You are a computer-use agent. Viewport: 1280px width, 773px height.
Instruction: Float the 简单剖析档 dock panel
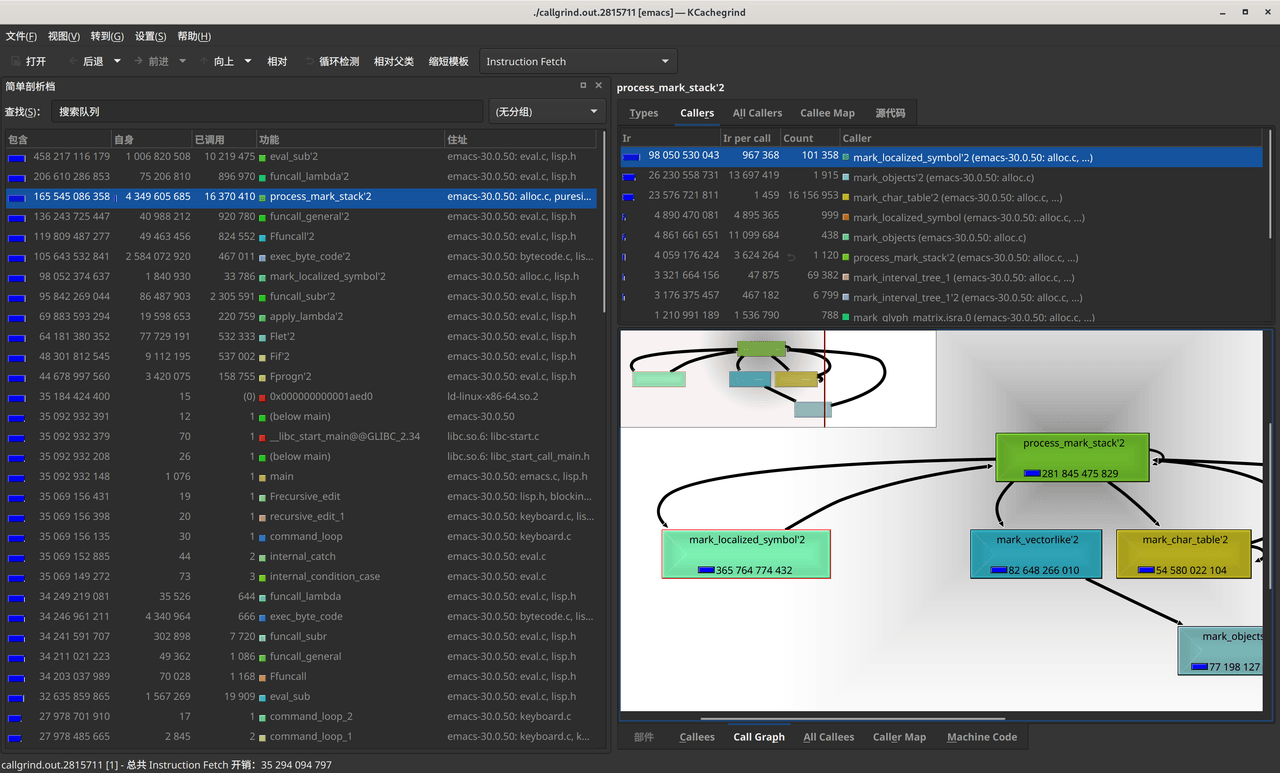pyautogui.click(x=583, y=86)
